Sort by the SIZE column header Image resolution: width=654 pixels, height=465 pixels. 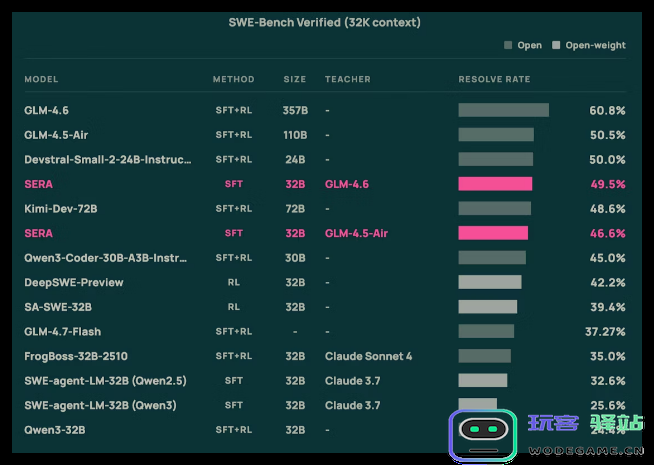294,79
